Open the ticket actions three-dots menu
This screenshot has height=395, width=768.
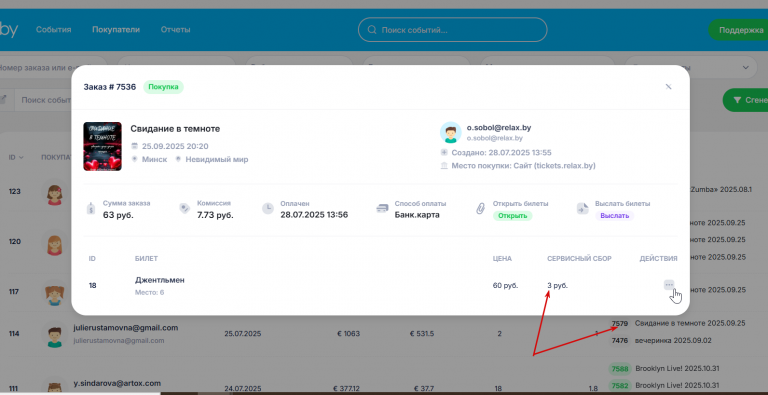coord(669,285)
